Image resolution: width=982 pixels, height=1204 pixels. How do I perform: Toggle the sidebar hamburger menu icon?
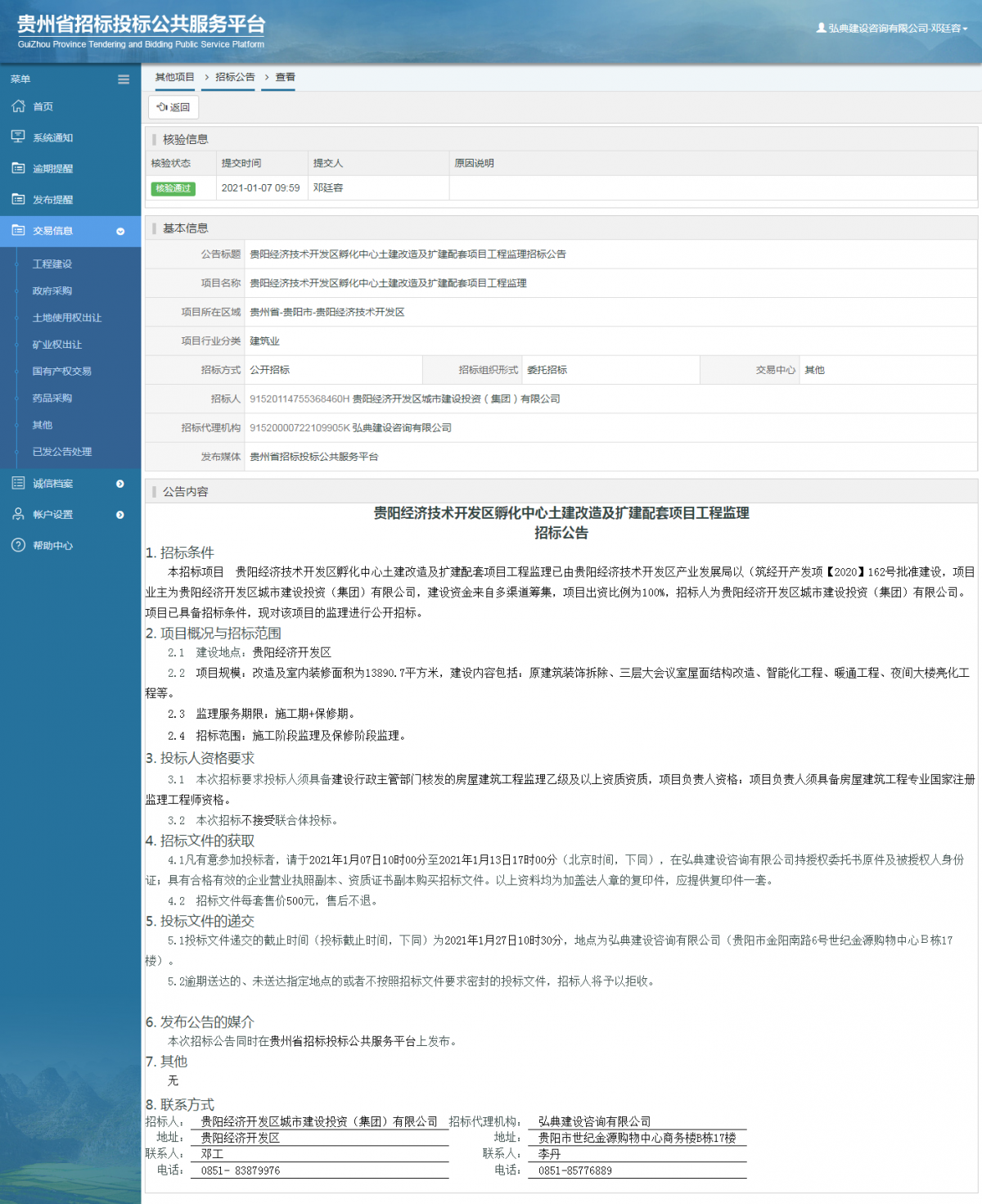point(124,79)
